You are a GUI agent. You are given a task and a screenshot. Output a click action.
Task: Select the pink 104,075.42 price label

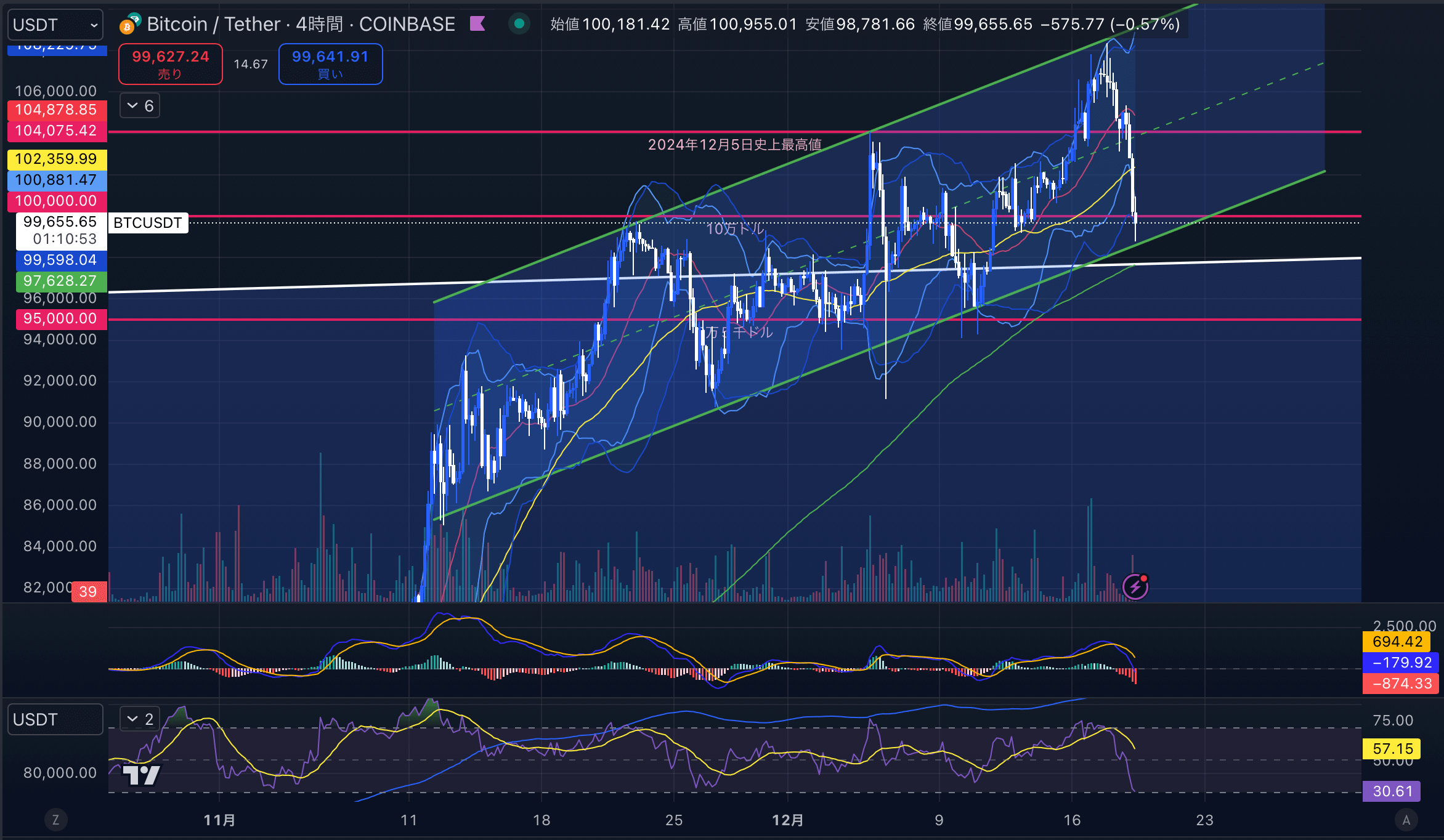57,131
